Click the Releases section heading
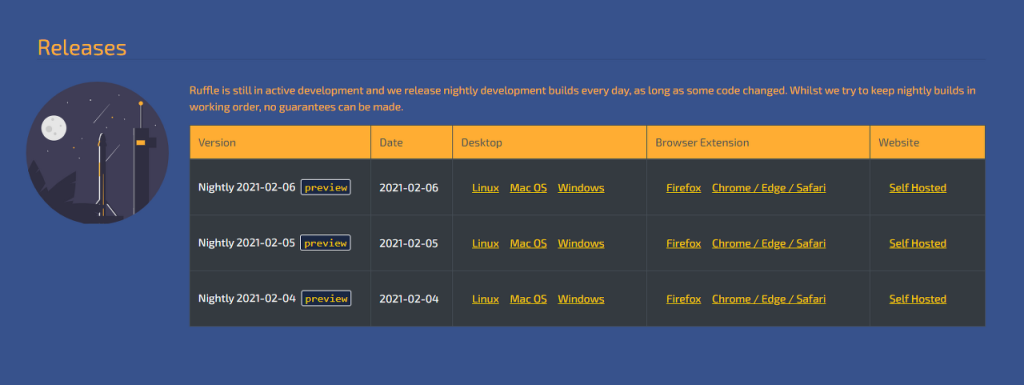The height and width of the screenshot is (385, 1024). pos(82,48)
